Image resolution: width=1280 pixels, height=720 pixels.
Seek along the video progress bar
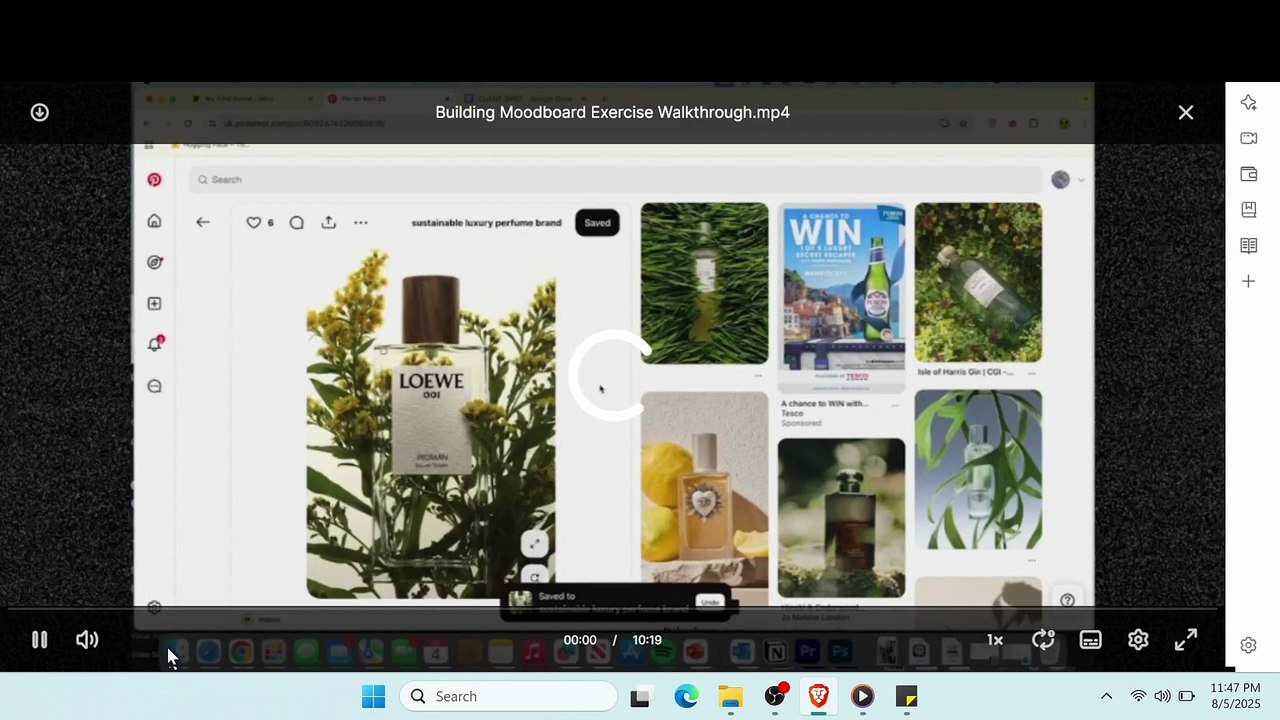tap(612, 608)
